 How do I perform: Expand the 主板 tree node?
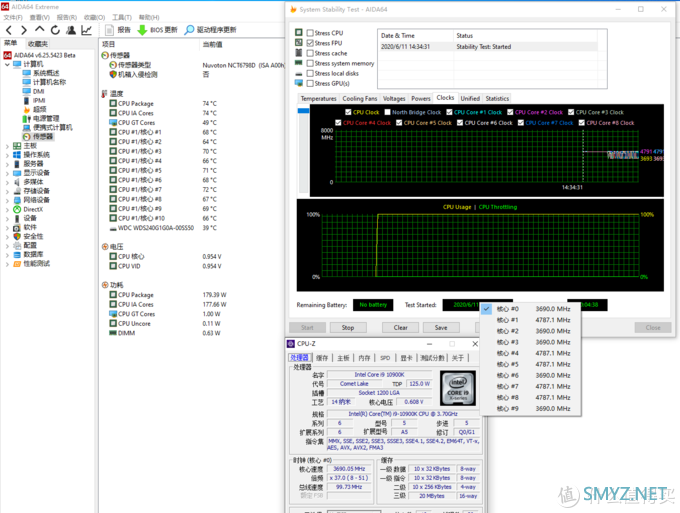tap(7, 146)
